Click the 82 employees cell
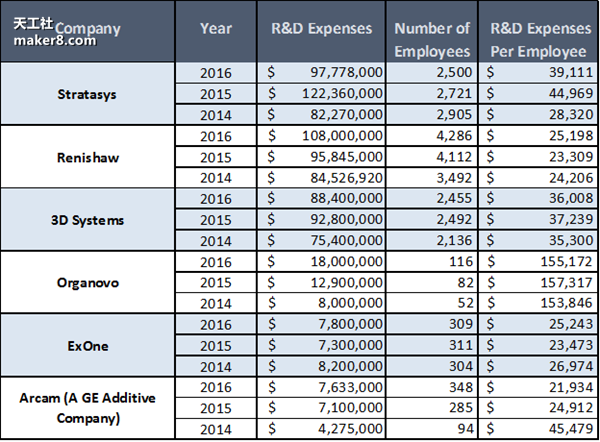Image resolution: width=600 pixels, height=442 pixels. tap(432, 282)
